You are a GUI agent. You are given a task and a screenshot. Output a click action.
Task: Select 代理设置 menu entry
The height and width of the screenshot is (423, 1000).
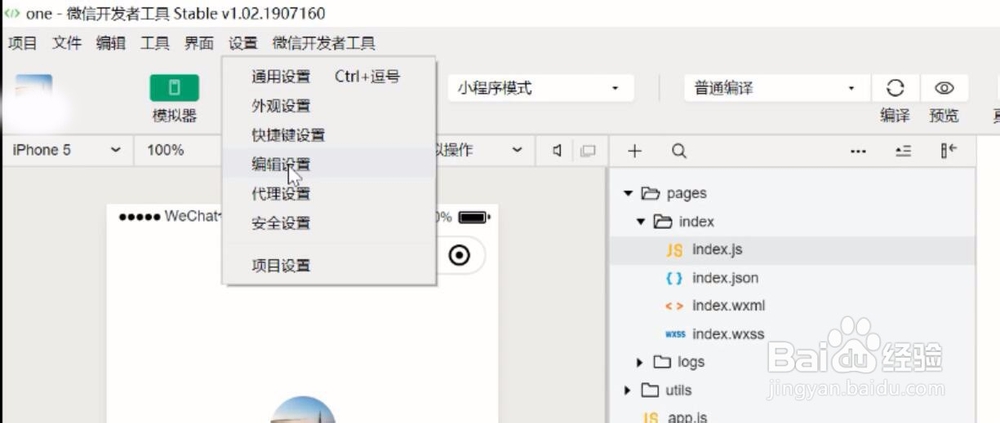click(x=329, y=193)
